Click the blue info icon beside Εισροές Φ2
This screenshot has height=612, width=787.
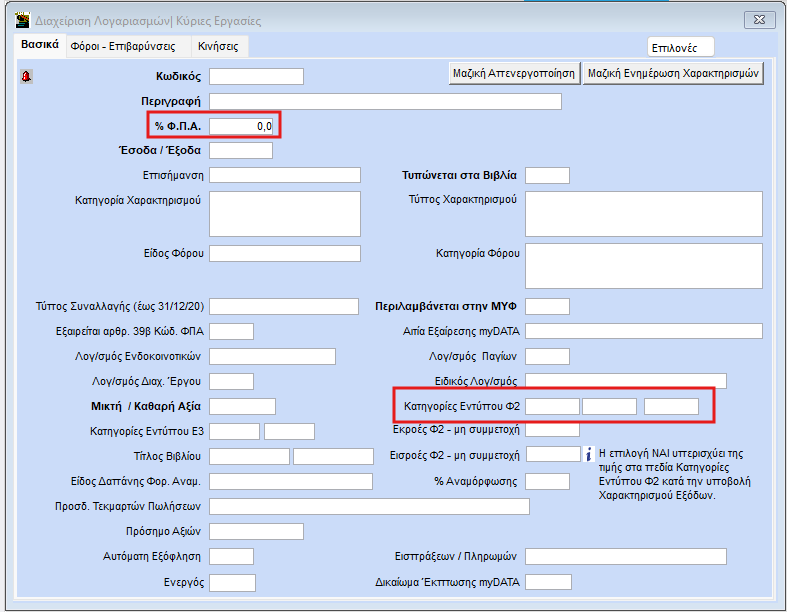coord(590,454)
